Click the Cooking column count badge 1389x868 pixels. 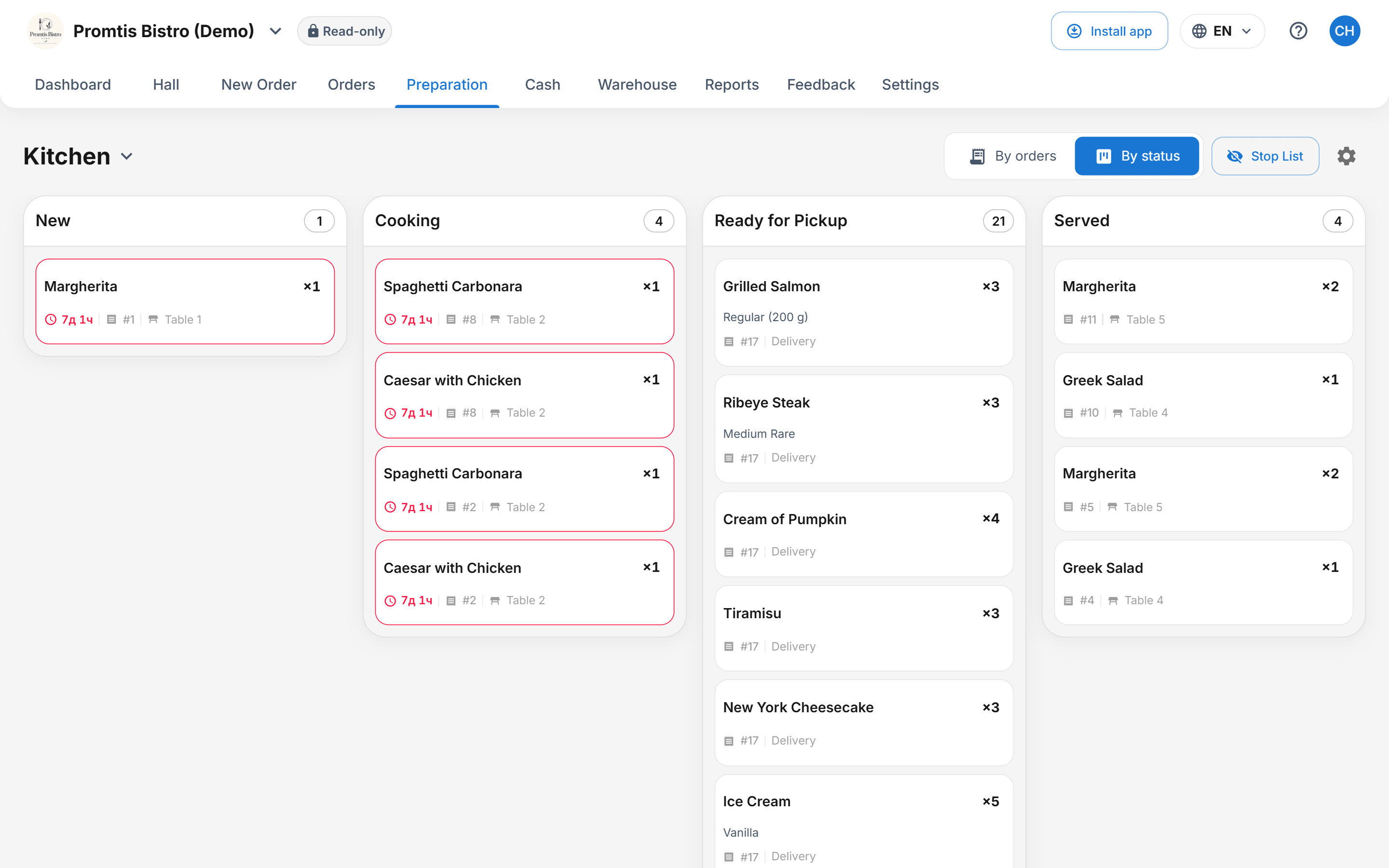[x=659, y=221]
